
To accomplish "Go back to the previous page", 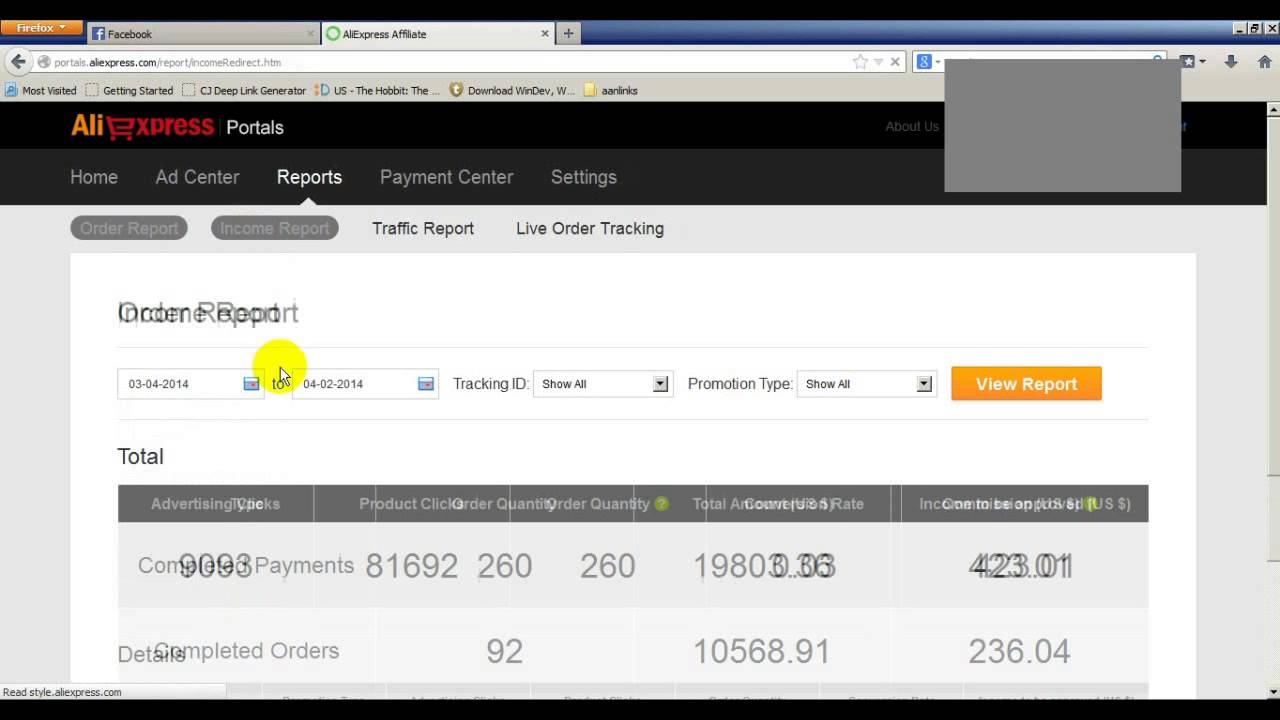I will coord(18,62).
